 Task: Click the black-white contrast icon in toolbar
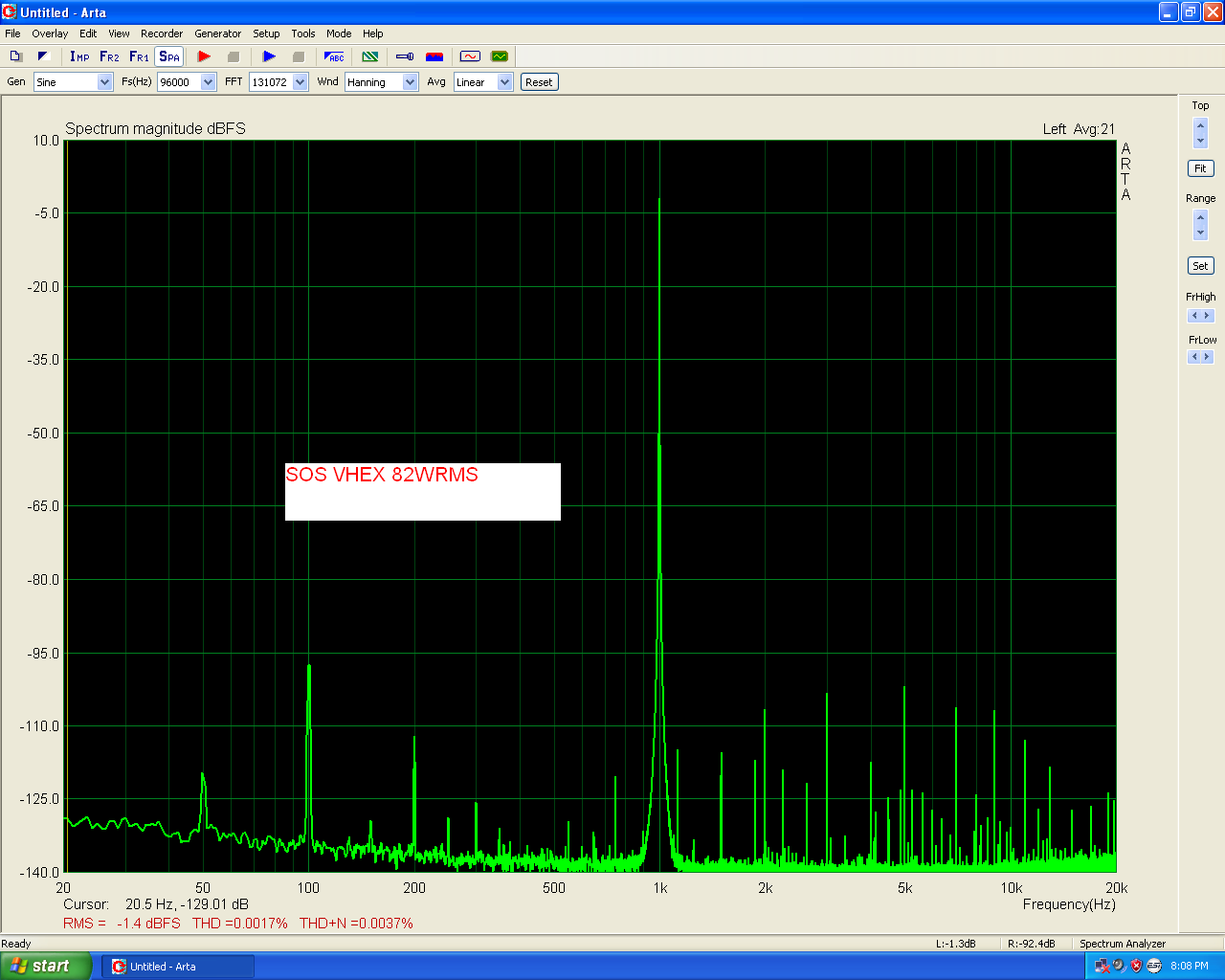click(x=43, y=56)
